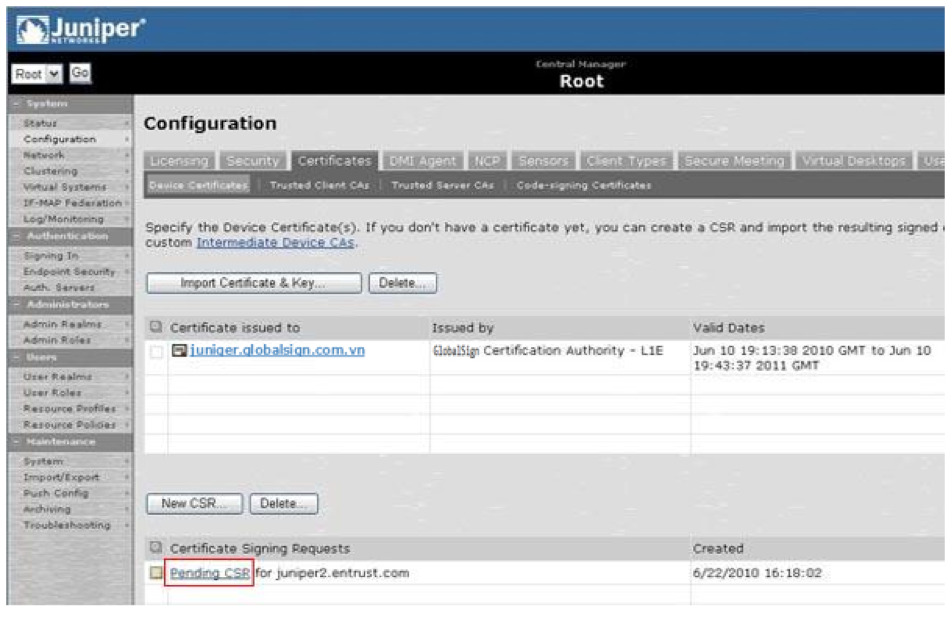Collapse the Administrators sidebar section
The height and width of the screenshot is (620, 952).
pos(16,304)
